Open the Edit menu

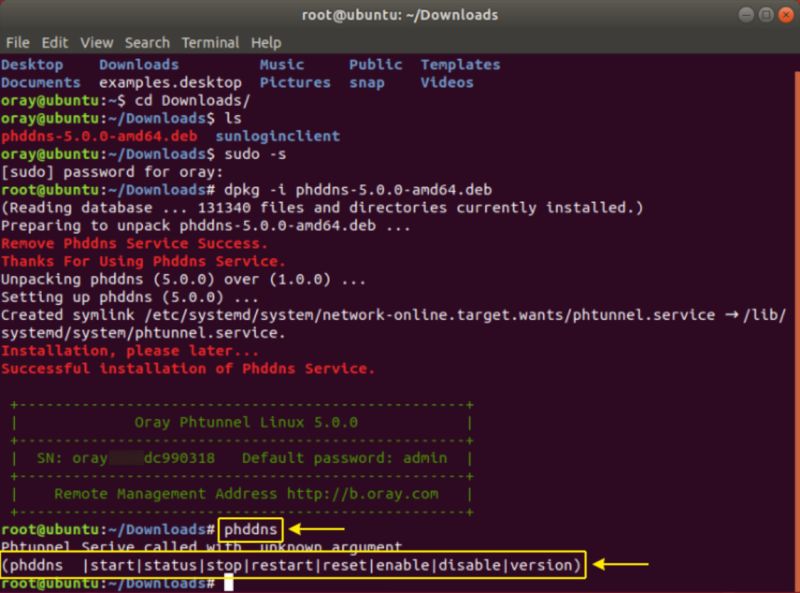pyautogui.click(x=55, y=43)
